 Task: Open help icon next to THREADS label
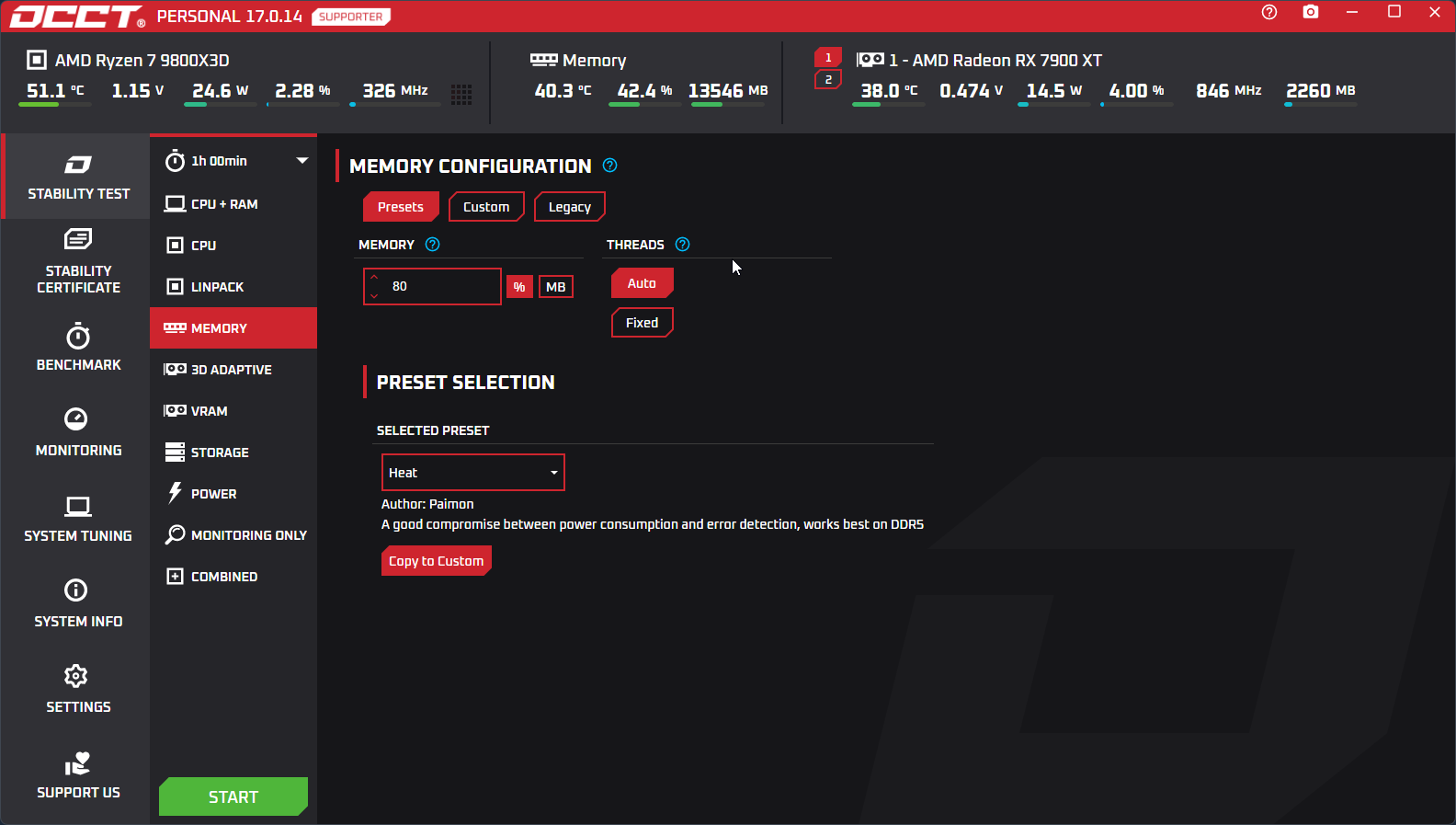682,245
